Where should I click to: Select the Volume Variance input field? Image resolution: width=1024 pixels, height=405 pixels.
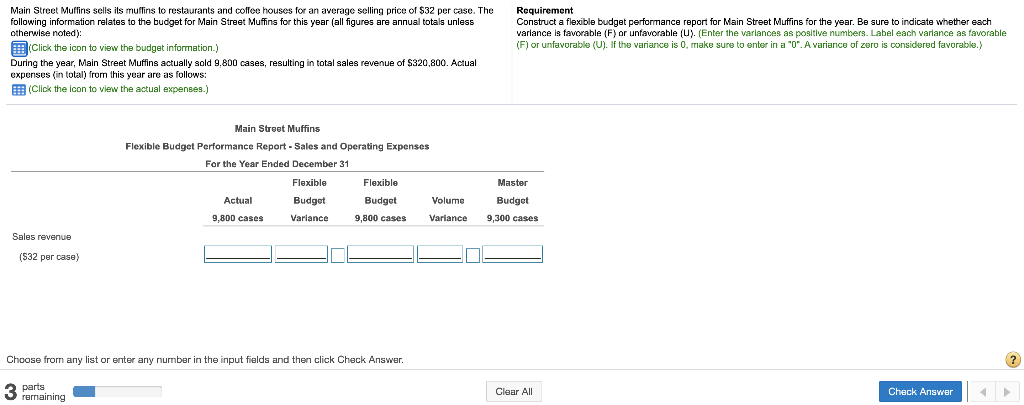[x=440, y=254]
